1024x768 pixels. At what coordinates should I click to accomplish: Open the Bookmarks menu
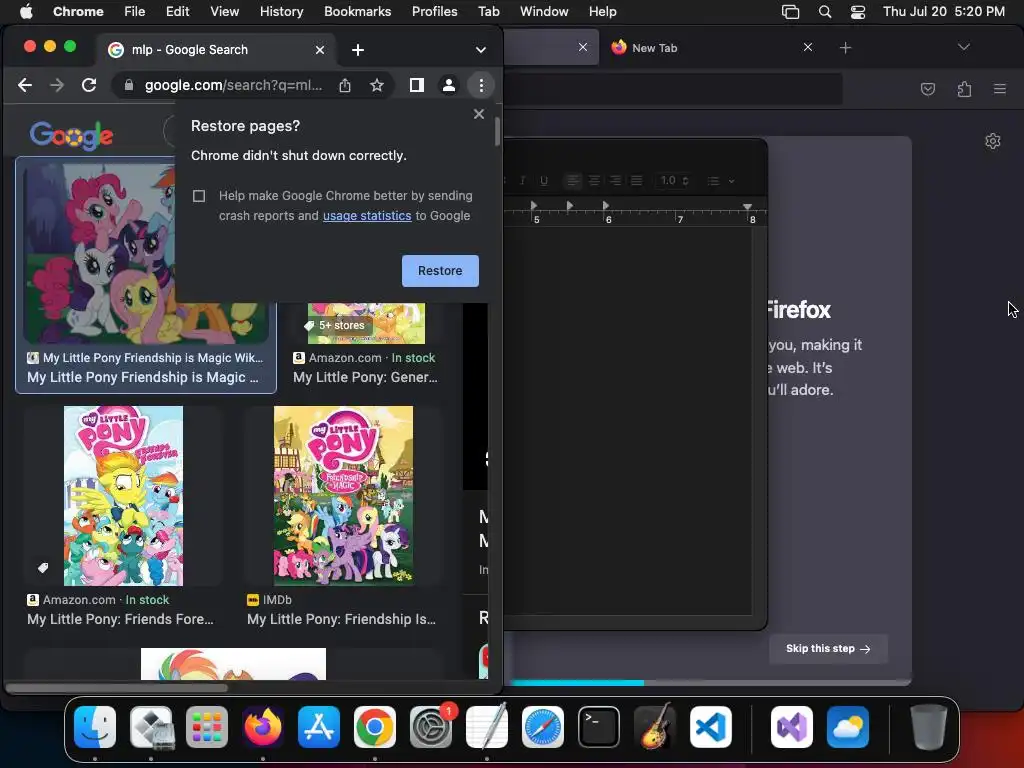[358, 11]
